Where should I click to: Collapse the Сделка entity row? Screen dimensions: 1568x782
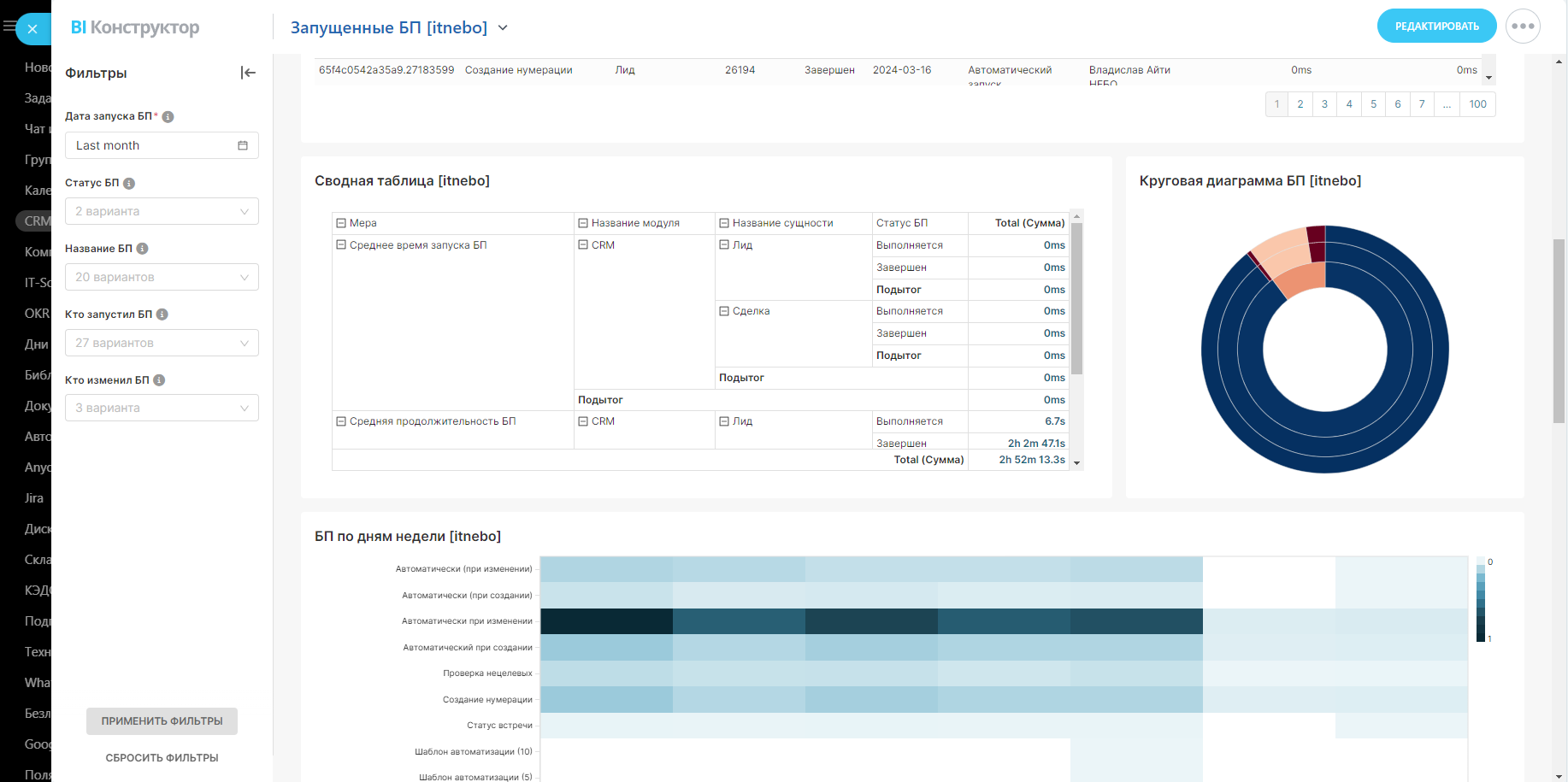(724, 311)
